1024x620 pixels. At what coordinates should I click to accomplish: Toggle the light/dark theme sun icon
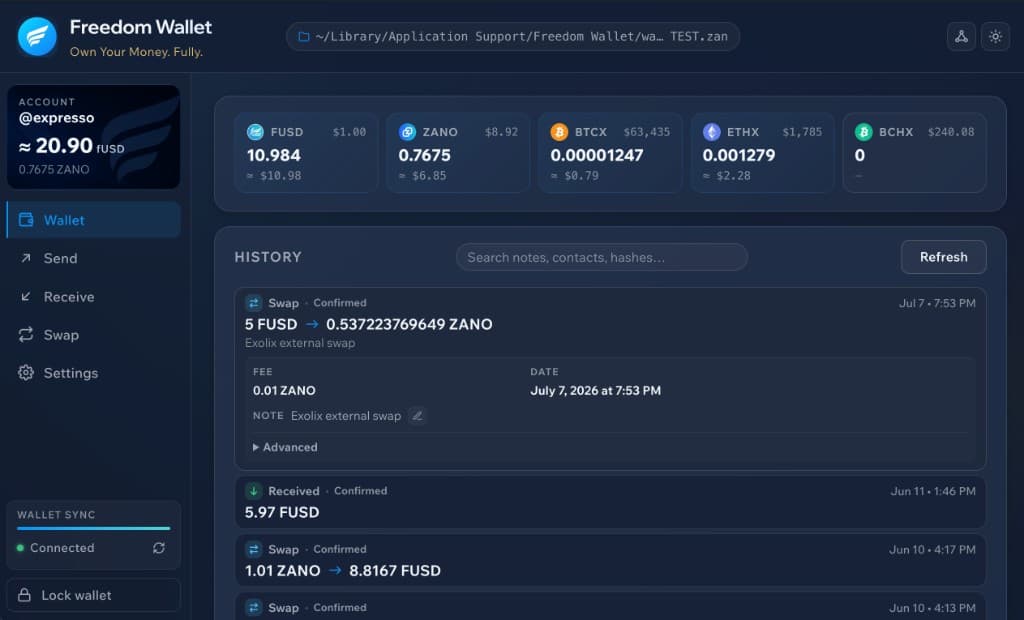tap(995, 37)
